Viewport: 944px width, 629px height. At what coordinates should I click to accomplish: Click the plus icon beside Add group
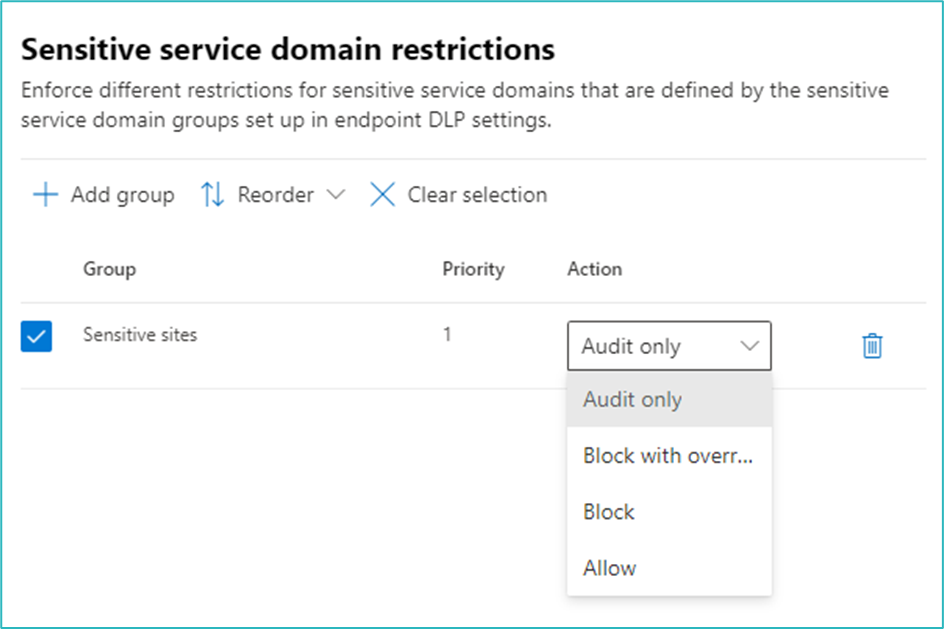click(46, 194)
